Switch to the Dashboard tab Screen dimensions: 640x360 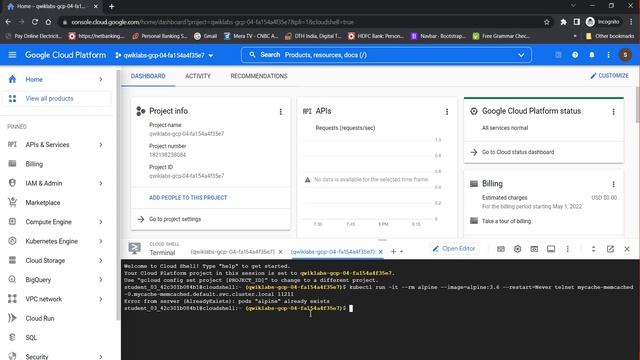click(x=148, y=76)
